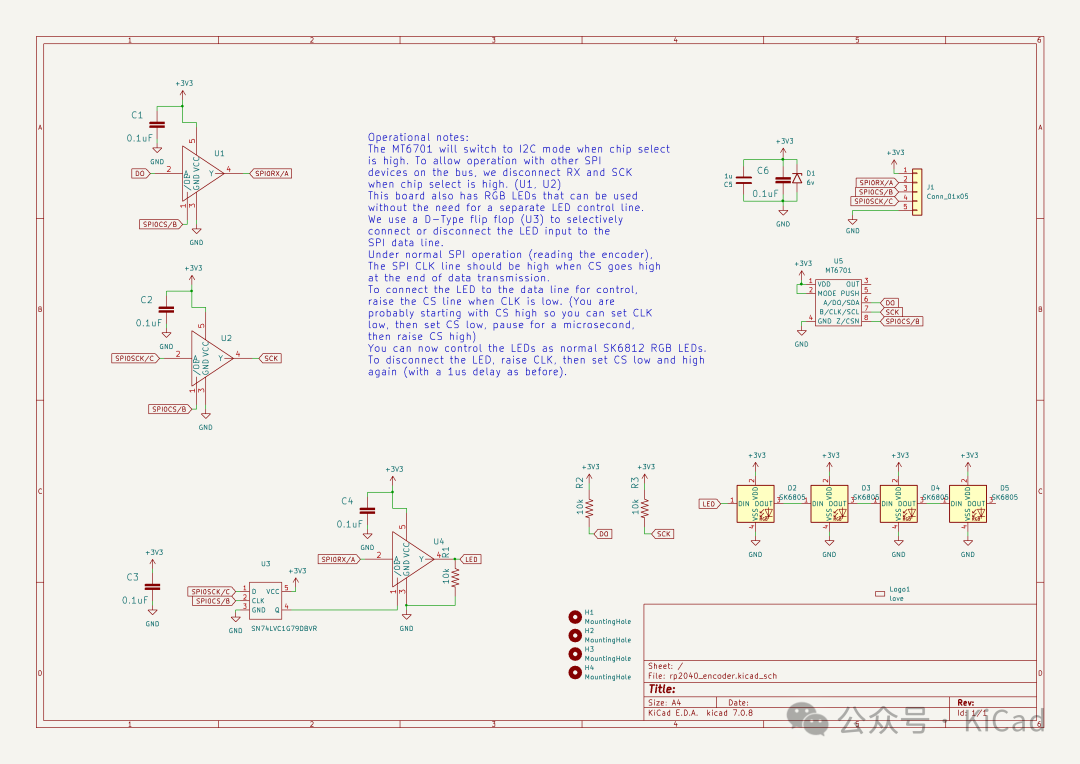
Task: Click the SPI0RX/A output label of U1
Action: pos(271,173)
